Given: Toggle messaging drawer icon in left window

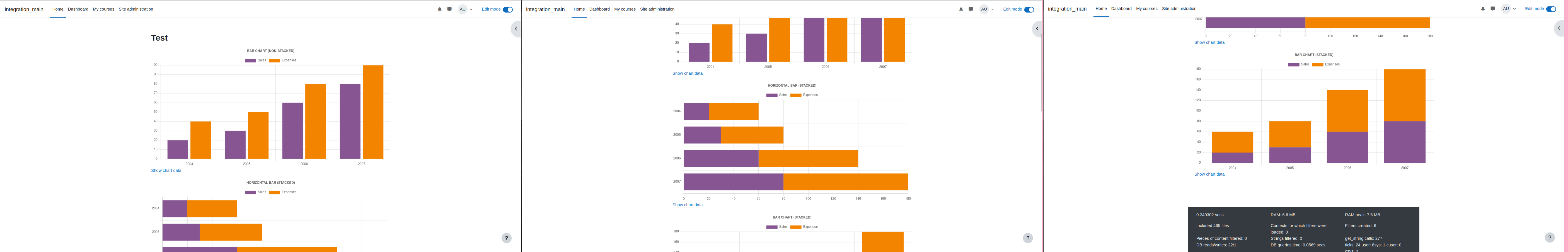Looking at the screenshot, I should click(449, 9).
